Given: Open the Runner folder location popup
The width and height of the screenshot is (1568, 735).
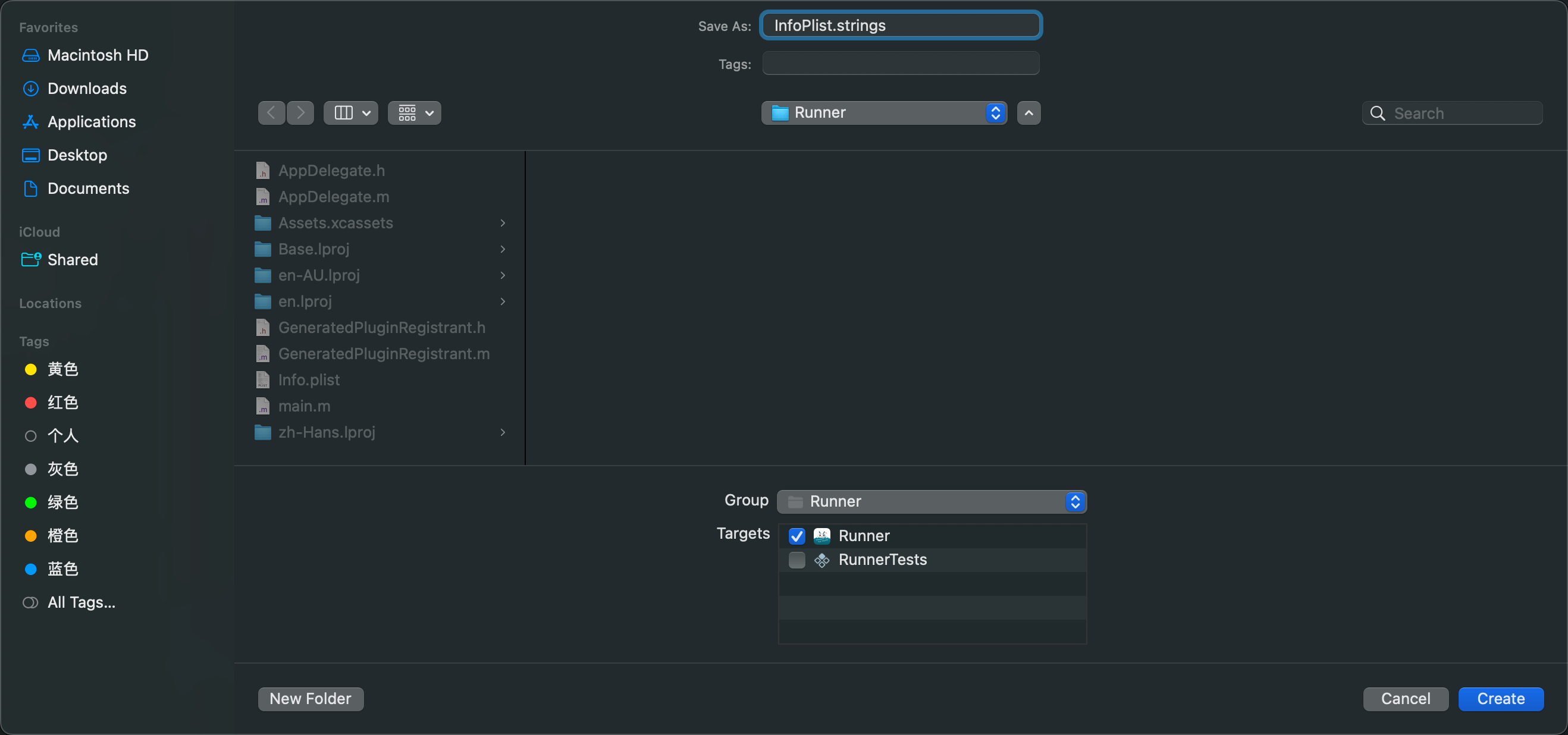Looking at the screenshot, I should (x=884, y=113).
